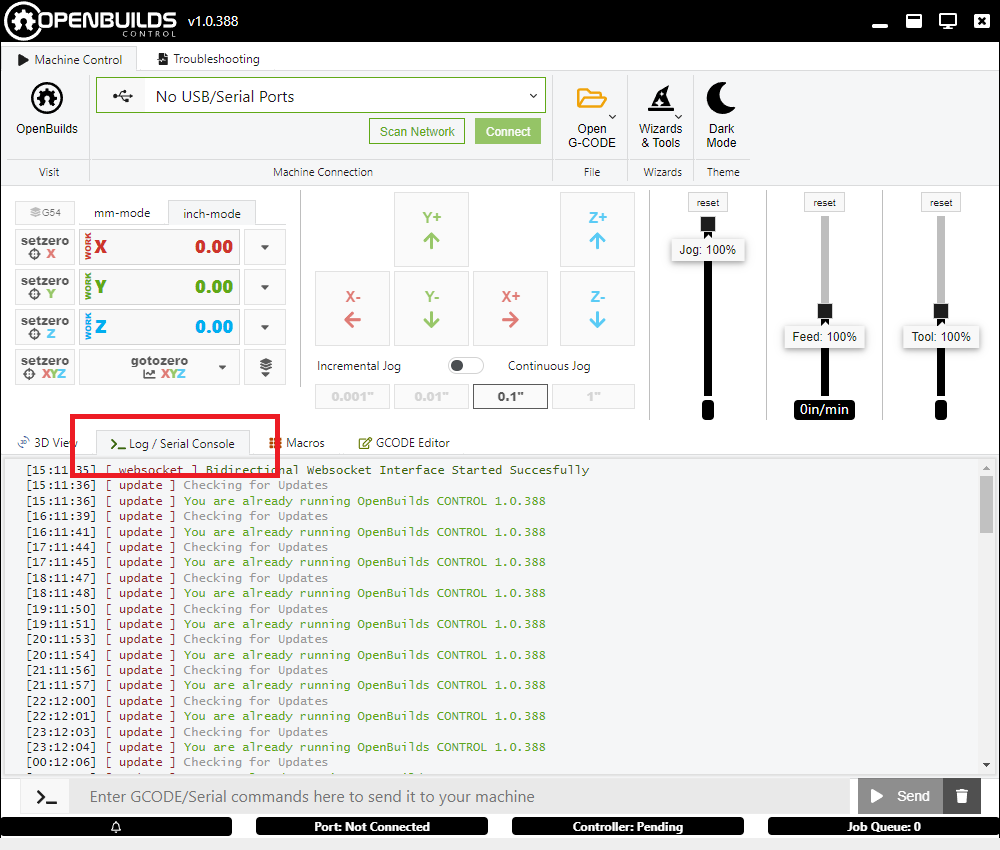Expand the gotozero XYZ dropdown

click(222, 367)
